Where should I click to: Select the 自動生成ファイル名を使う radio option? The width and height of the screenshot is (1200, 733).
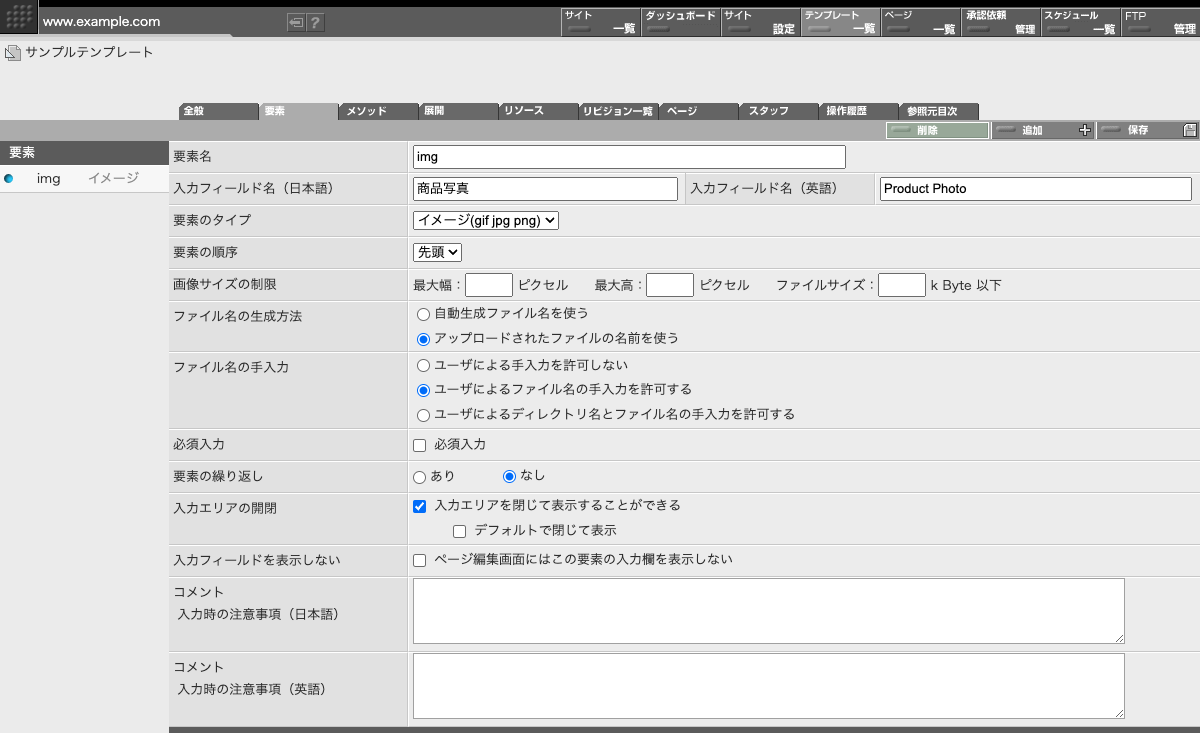pyautogui.click(x=422, y=313)
